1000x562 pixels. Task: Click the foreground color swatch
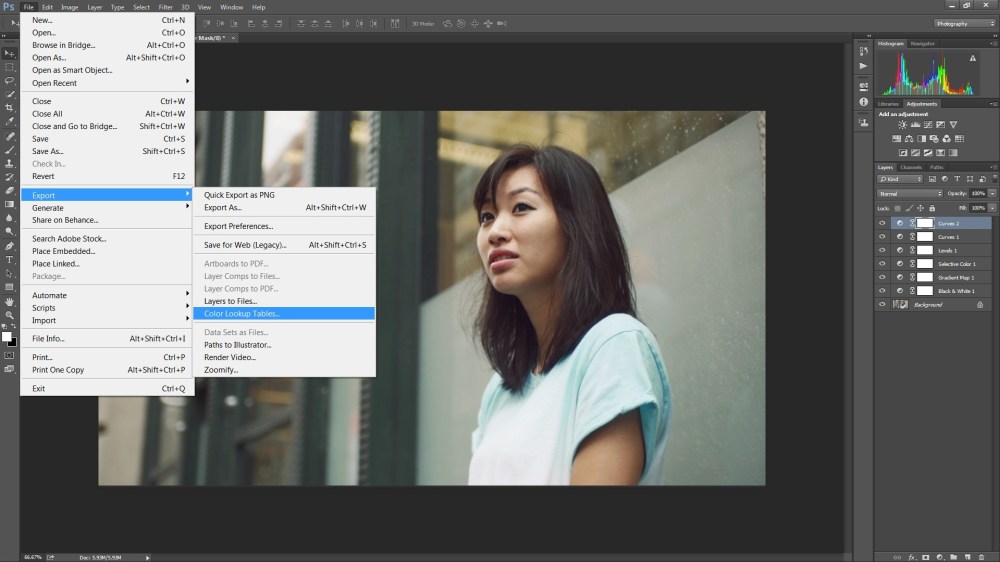7,337
